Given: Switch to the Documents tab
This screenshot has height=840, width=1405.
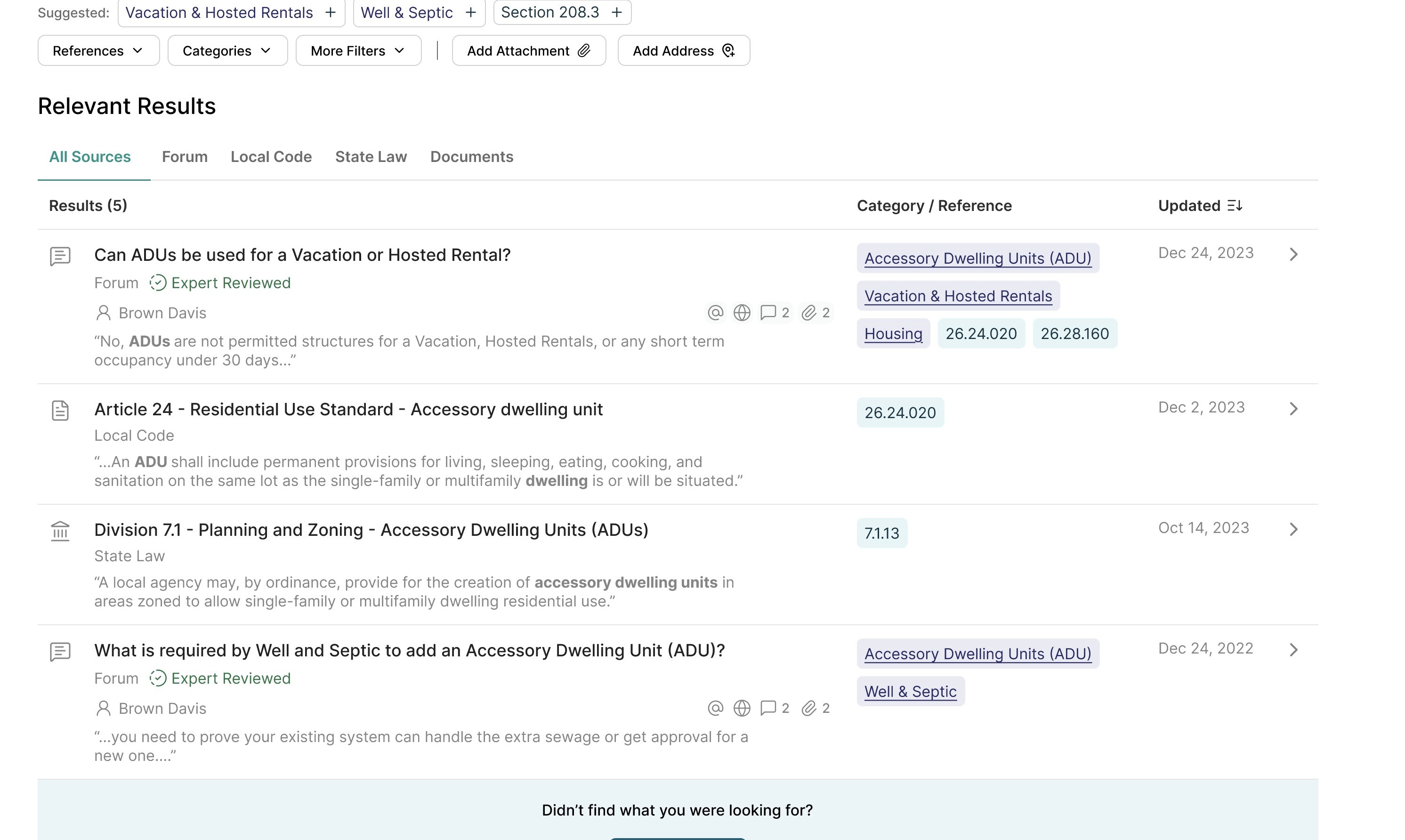Looking at the screenshot, I should pyautogui.click(x=471, y=157).
